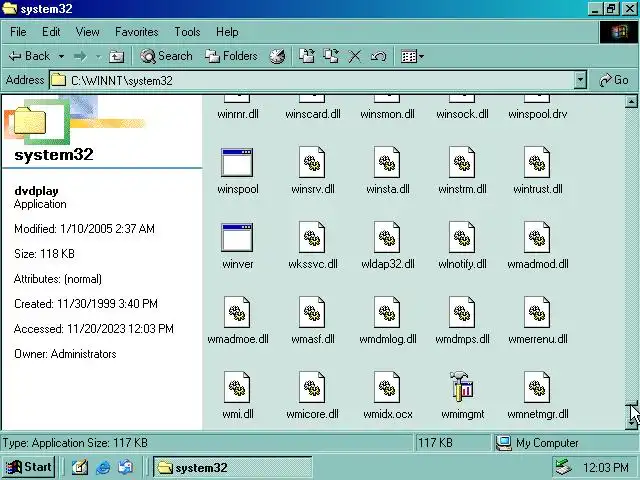Image resolution: width=640 pixels, height=480 pixels.
Task: Click the winspool.drv file name
Action: pos(538,114)
